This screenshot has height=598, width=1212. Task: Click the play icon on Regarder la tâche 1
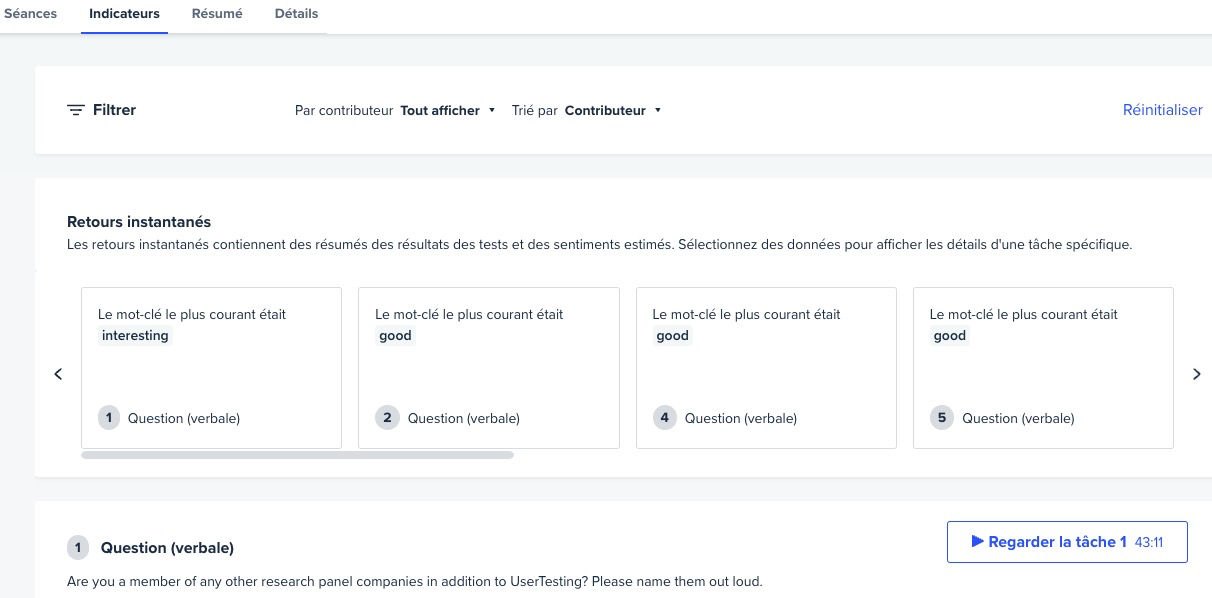977,542
